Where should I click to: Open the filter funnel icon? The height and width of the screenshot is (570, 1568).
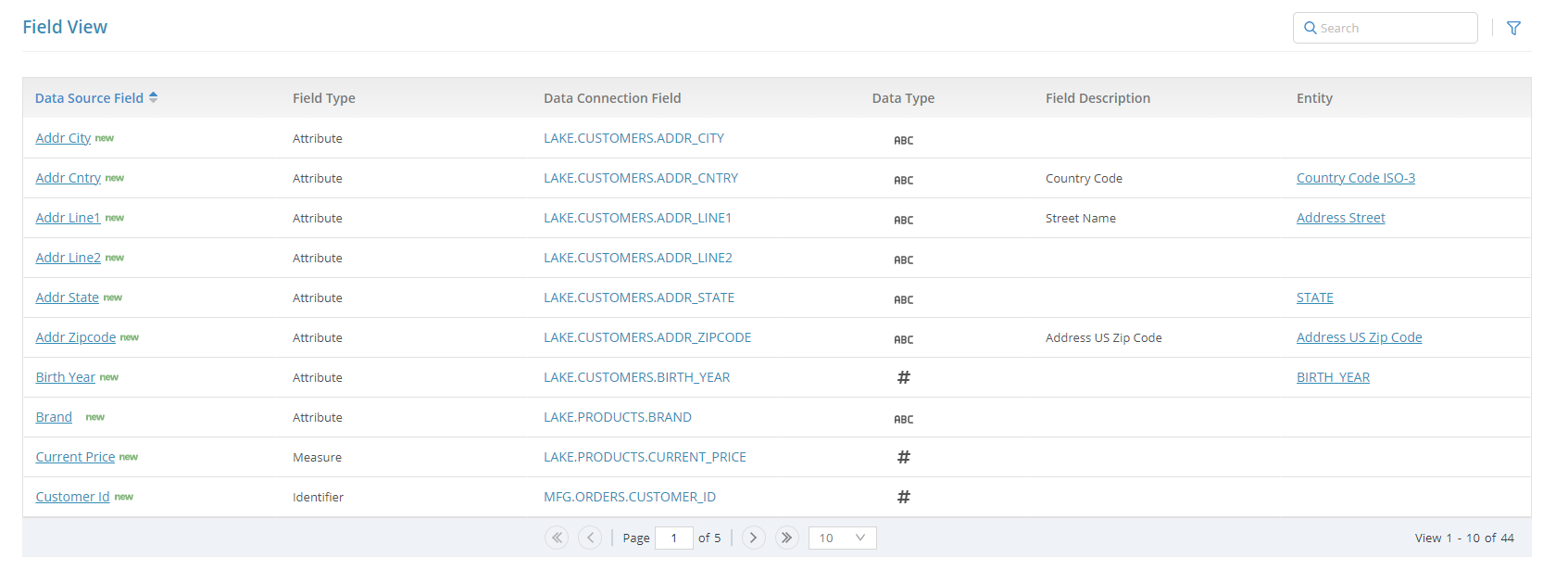point(1513,28)
